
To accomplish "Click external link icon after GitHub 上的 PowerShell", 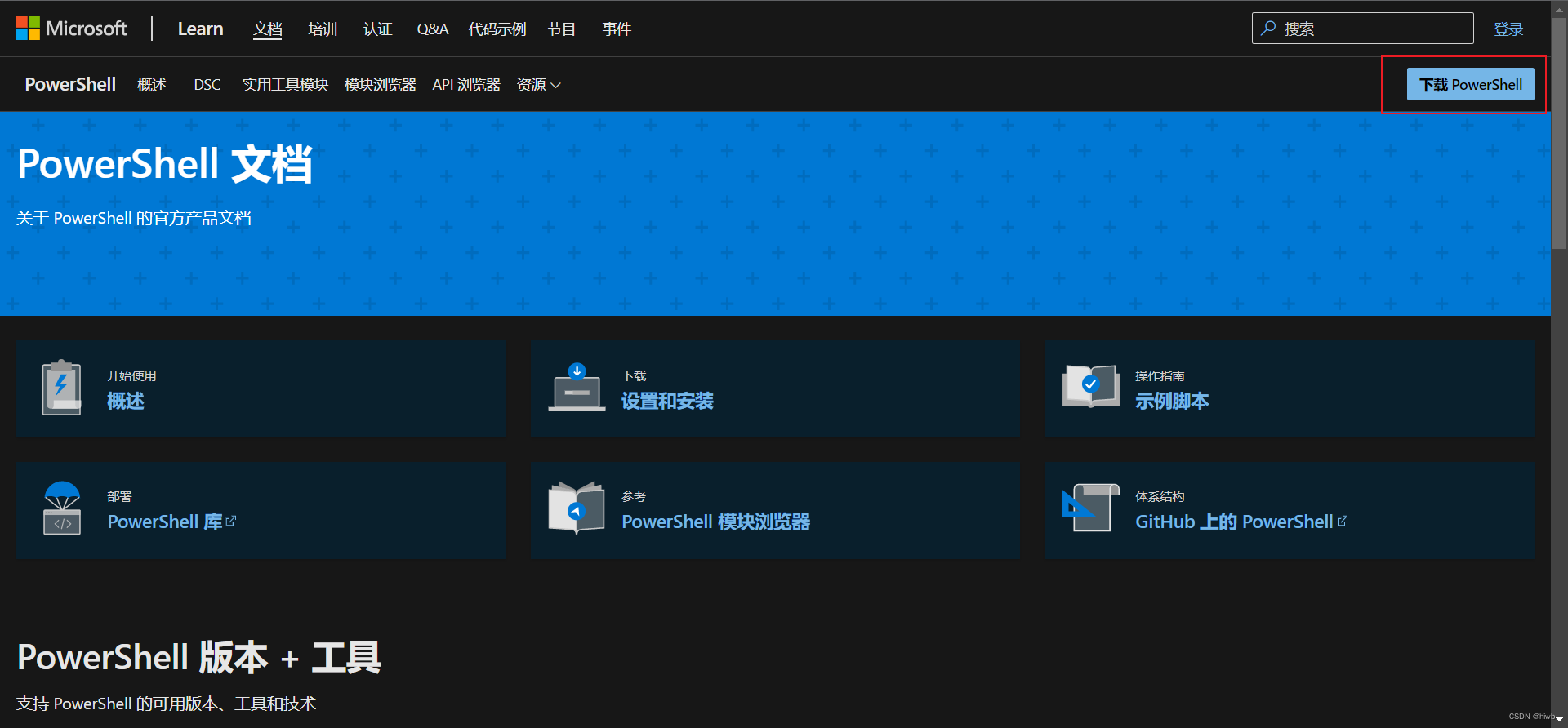I will tap(1343, 521).
